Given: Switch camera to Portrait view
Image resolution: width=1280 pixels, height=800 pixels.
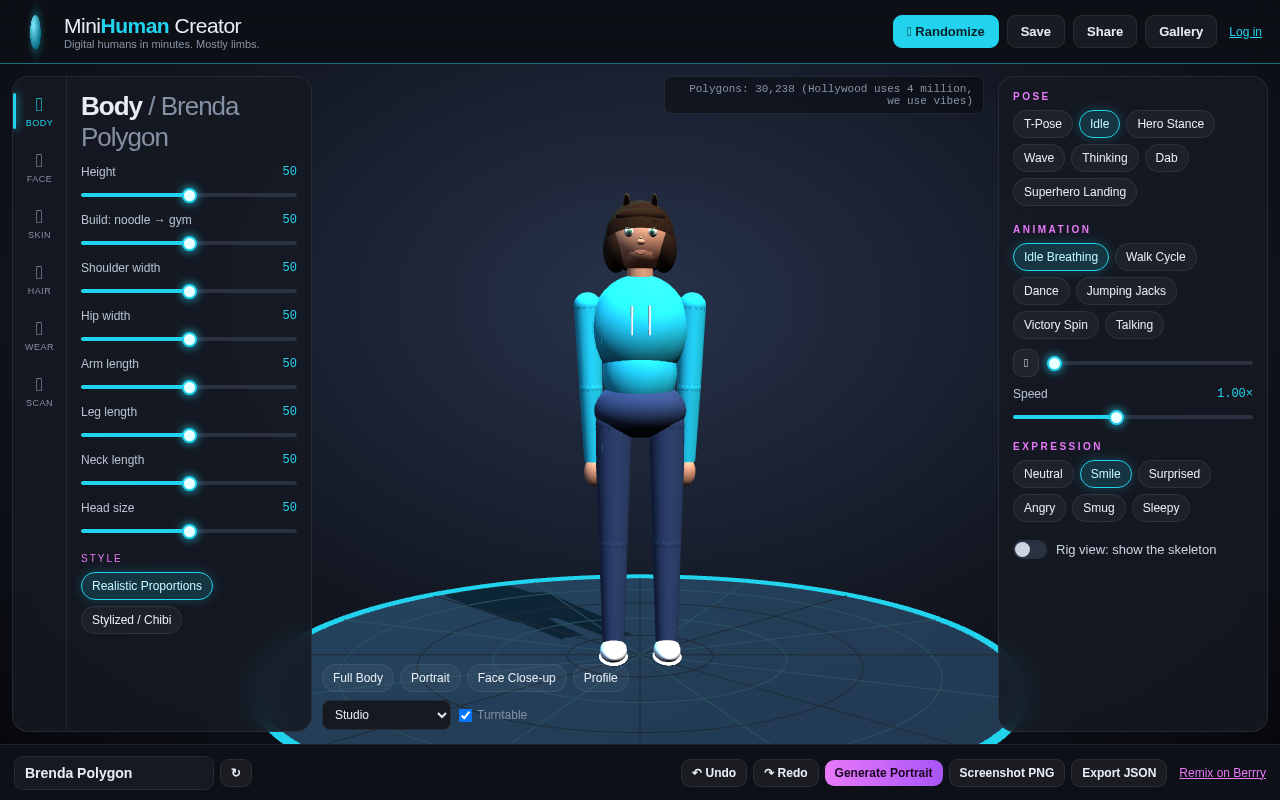Looking at the screenshot, I should click(x=430, y=678).
